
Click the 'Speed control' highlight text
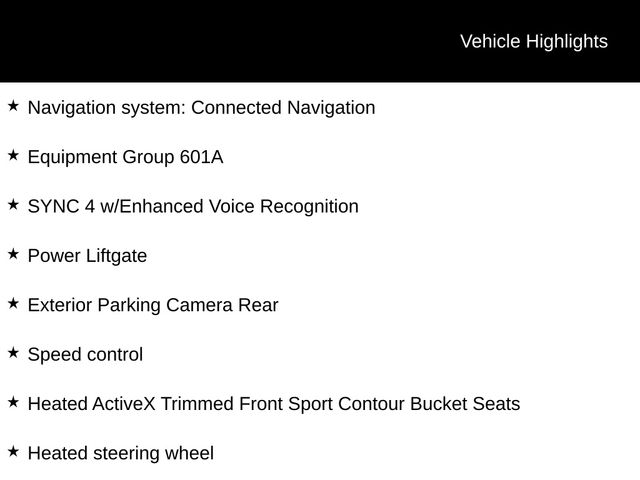click(x=85, y=355)
